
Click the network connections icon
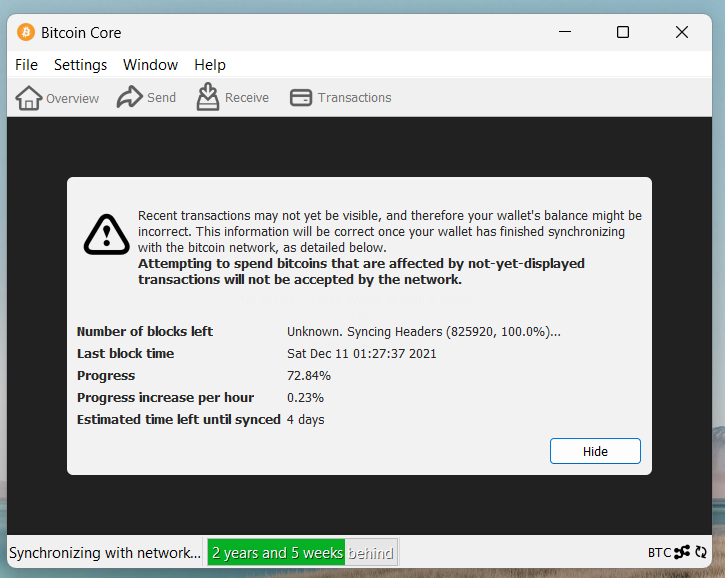point(682,552)
